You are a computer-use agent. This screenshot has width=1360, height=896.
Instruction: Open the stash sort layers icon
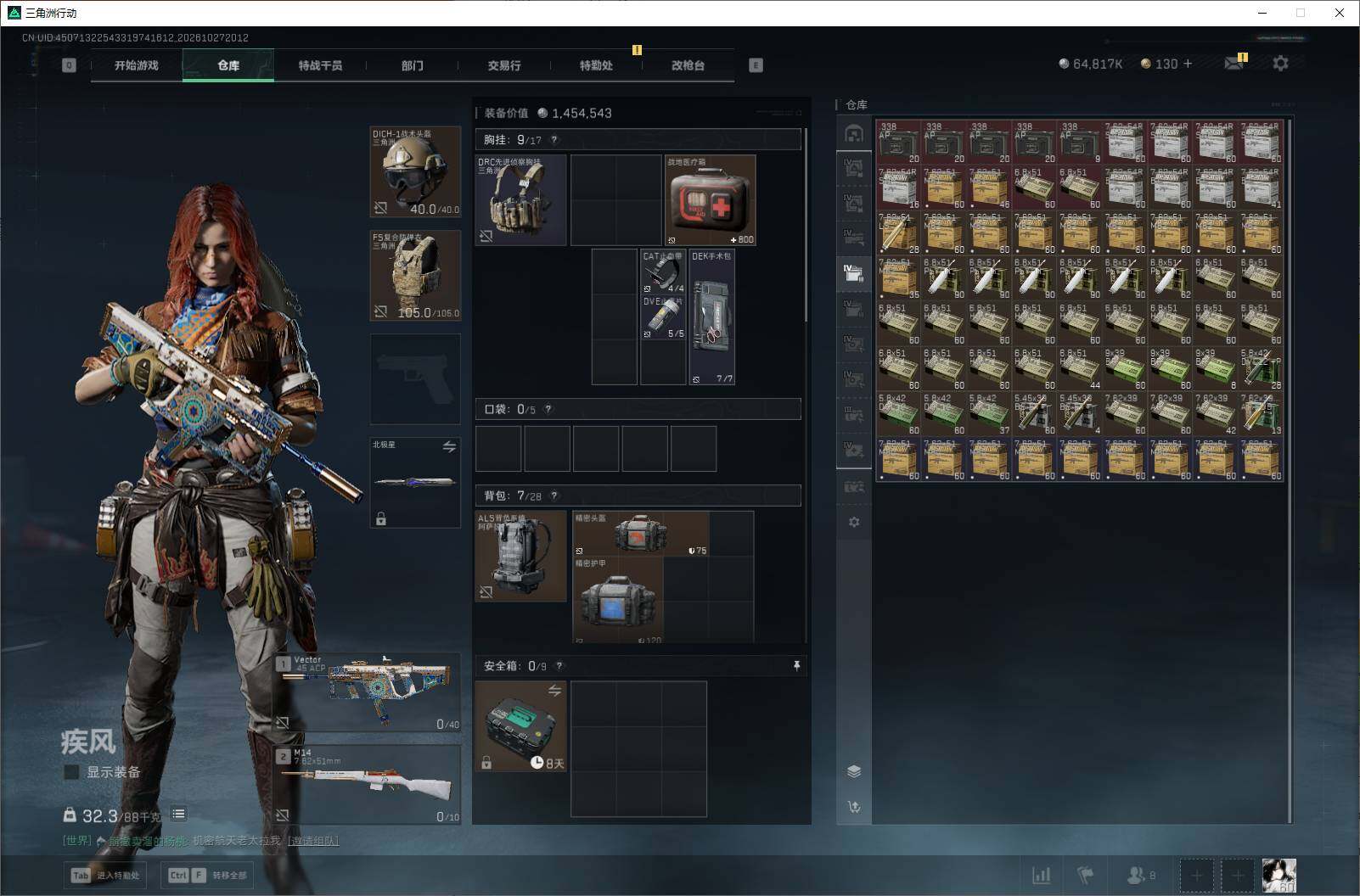pos(854,771)
